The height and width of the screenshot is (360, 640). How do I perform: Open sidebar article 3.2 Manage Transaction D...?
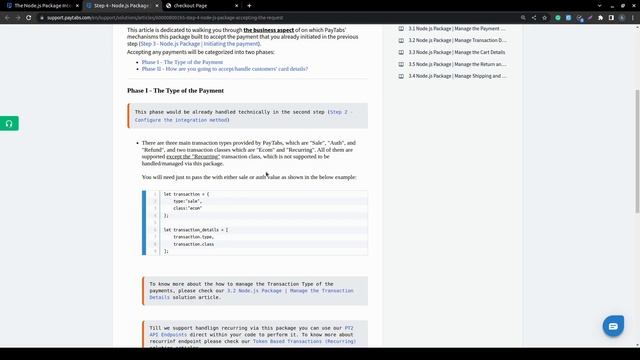(457, 40)
